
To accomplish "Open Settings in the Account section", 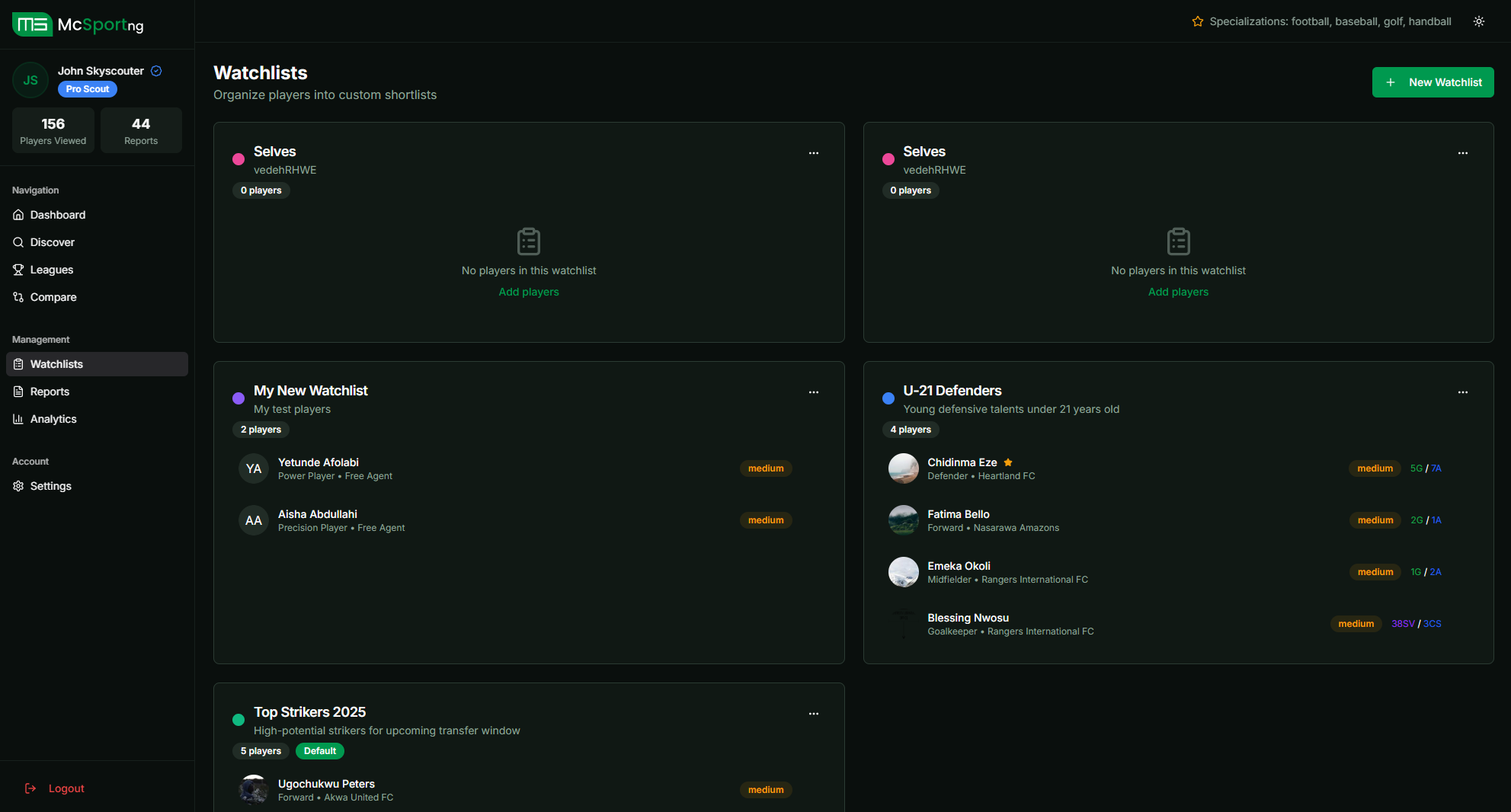I will click(x=50, y=486).
